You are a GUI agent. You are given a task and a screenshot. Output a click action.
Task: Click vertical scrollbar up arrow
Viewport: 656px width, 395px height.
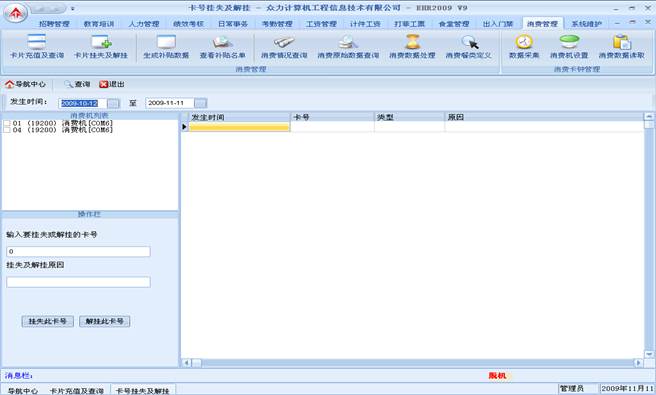coord(649,116)
